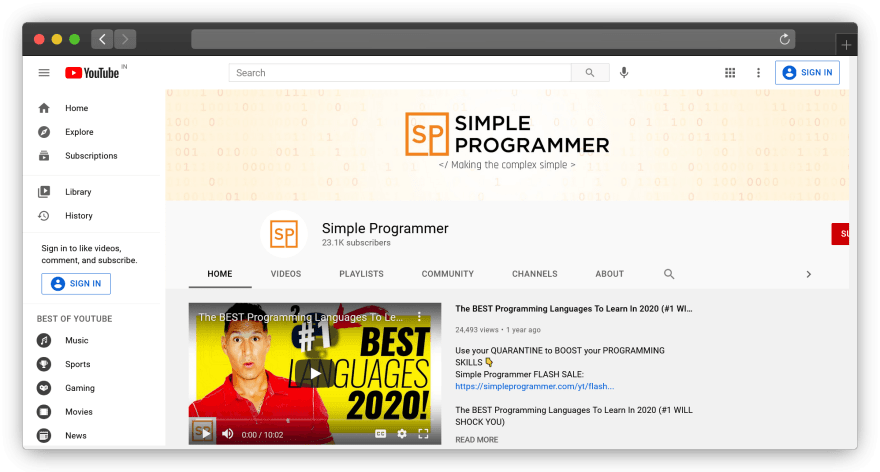
Task: Switch to the COMMUNITY tab
Action: 448,274
